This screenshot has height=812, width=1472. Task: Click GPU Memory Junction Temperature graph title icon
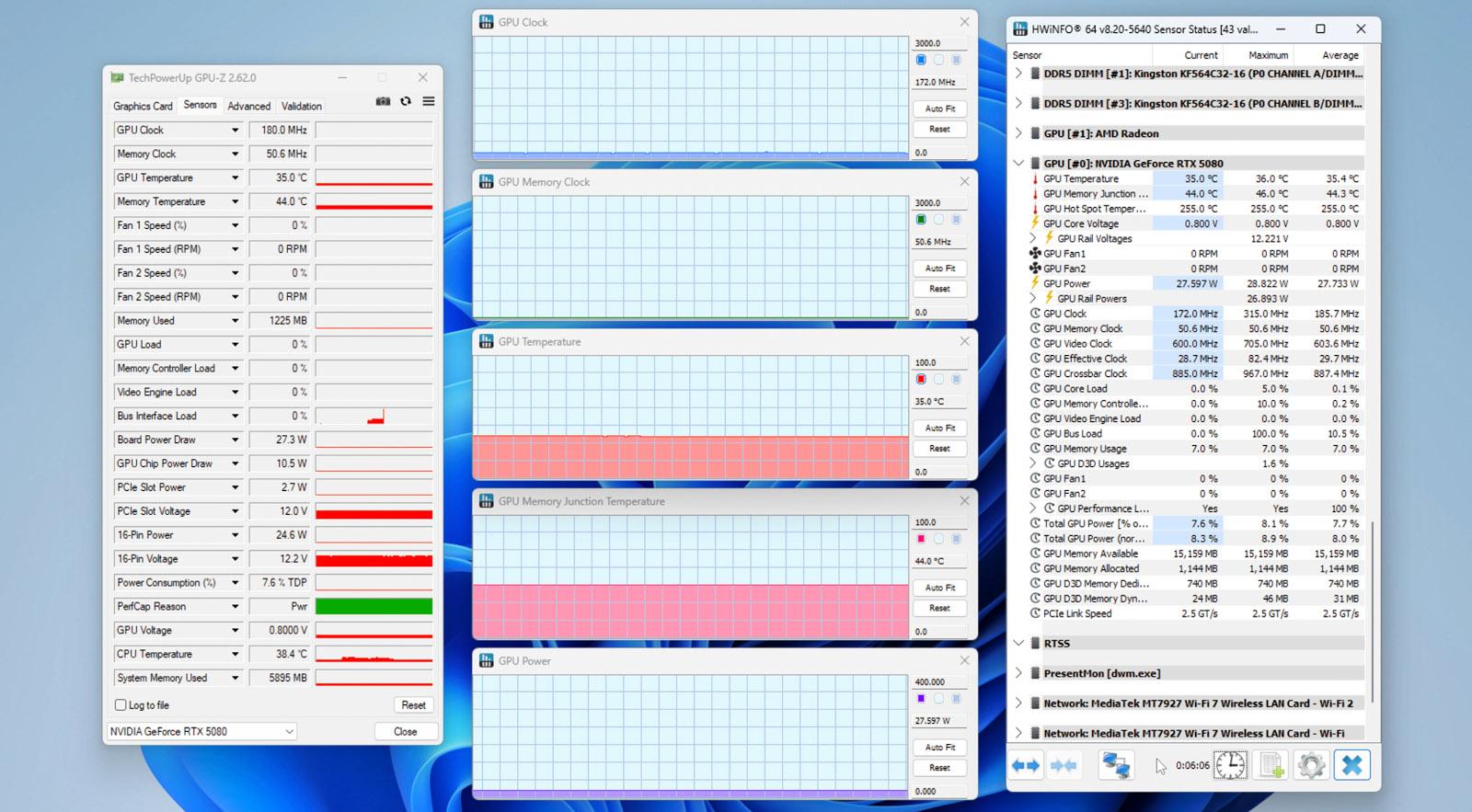tap(487, 501)
